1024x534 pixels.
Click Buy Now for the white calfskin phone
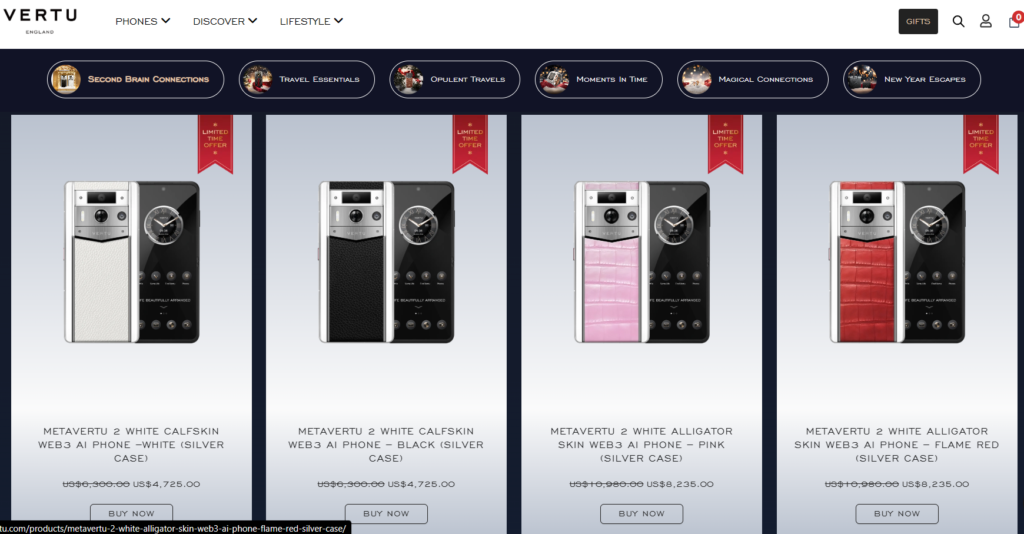pos(131,514)
